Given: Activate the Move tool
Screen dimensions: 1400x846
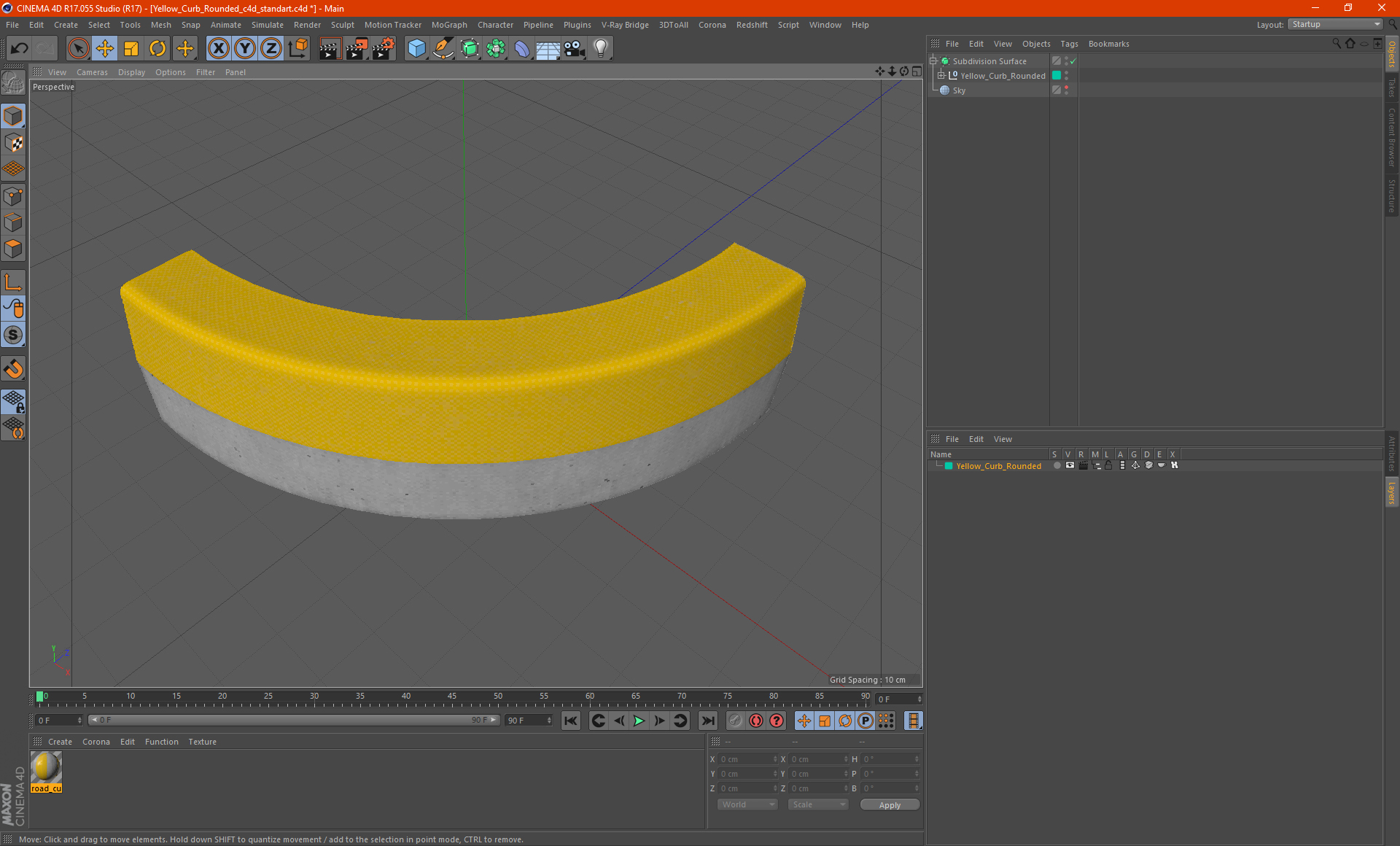Looking at the screenshot, I should point(105,49).
